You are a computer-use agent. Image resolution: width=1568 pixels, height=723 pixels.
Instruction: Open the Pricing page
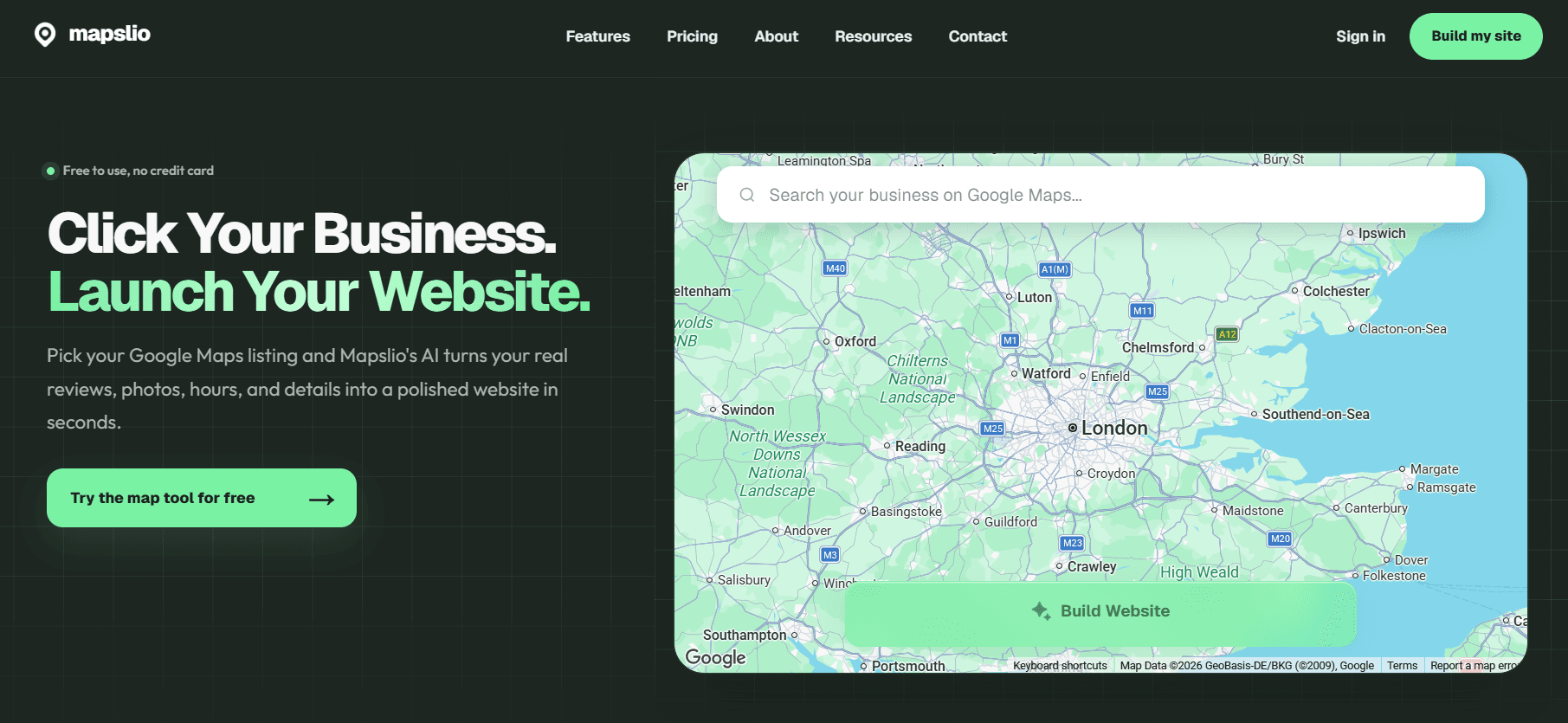tap(692, 36)
